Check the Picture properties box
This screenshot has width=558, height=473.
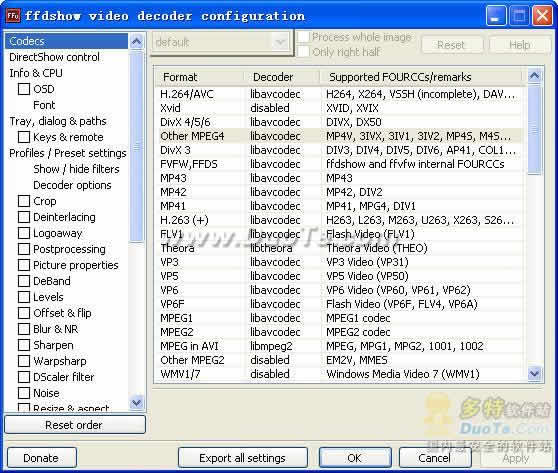[x=24, y=265]
